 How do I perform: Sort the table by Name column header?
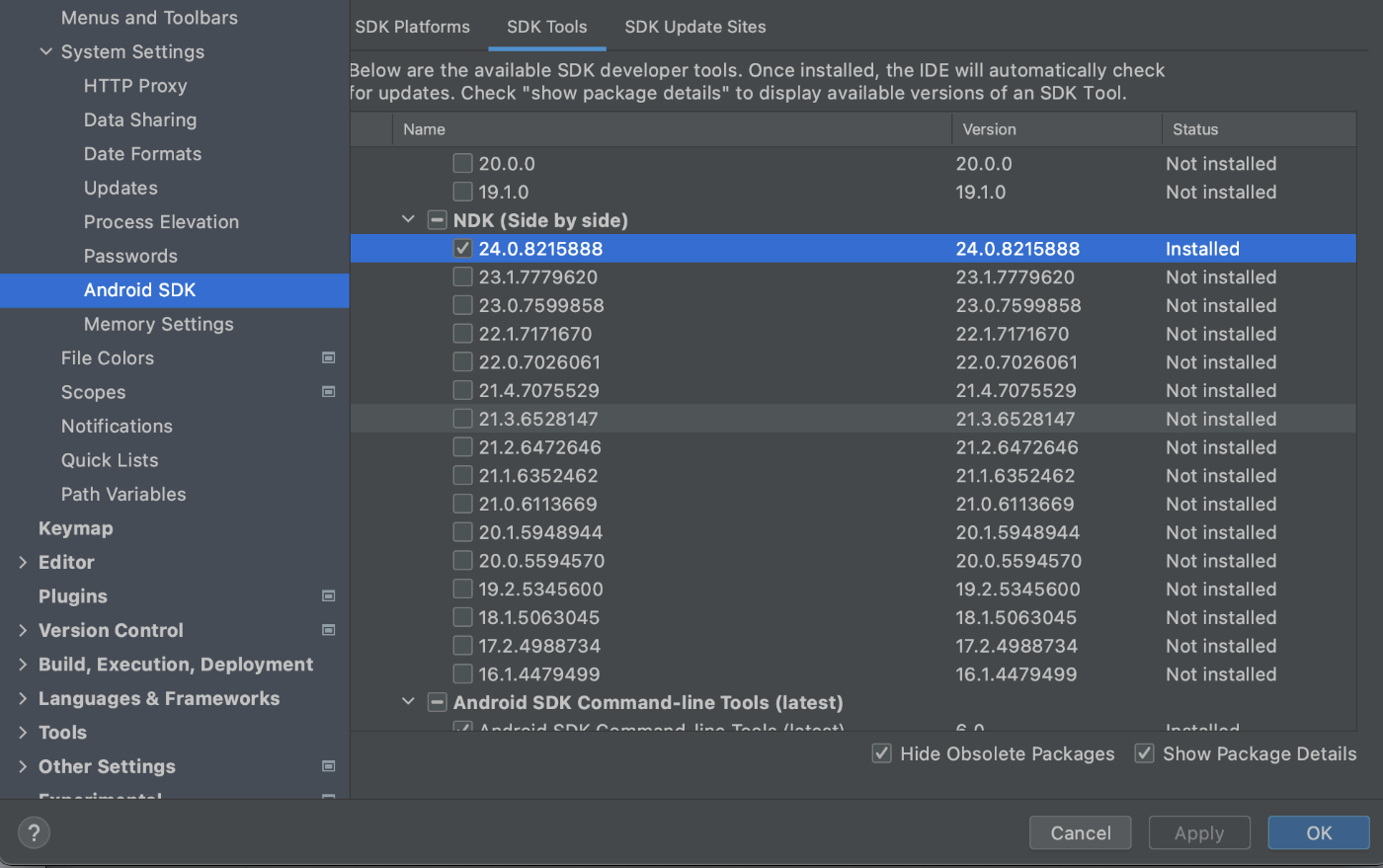click(x=672, y=129)
